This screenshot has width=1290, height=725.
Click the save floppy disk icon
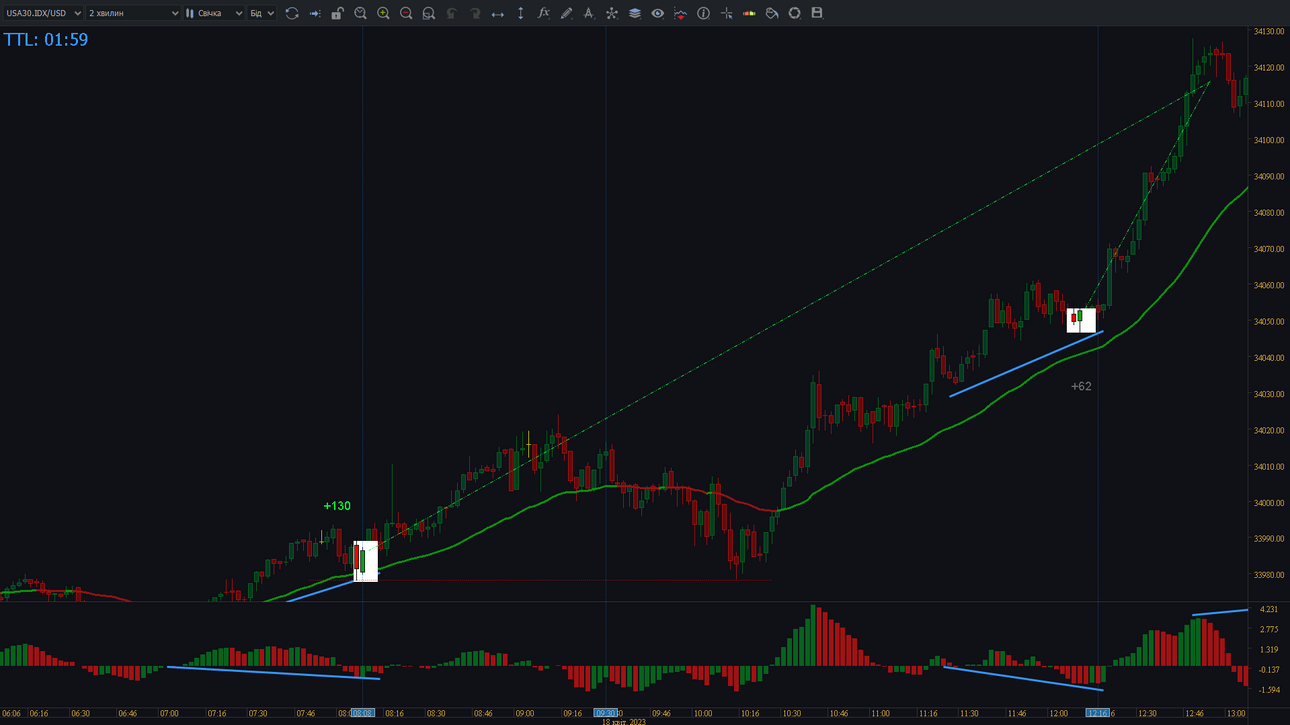817,13
